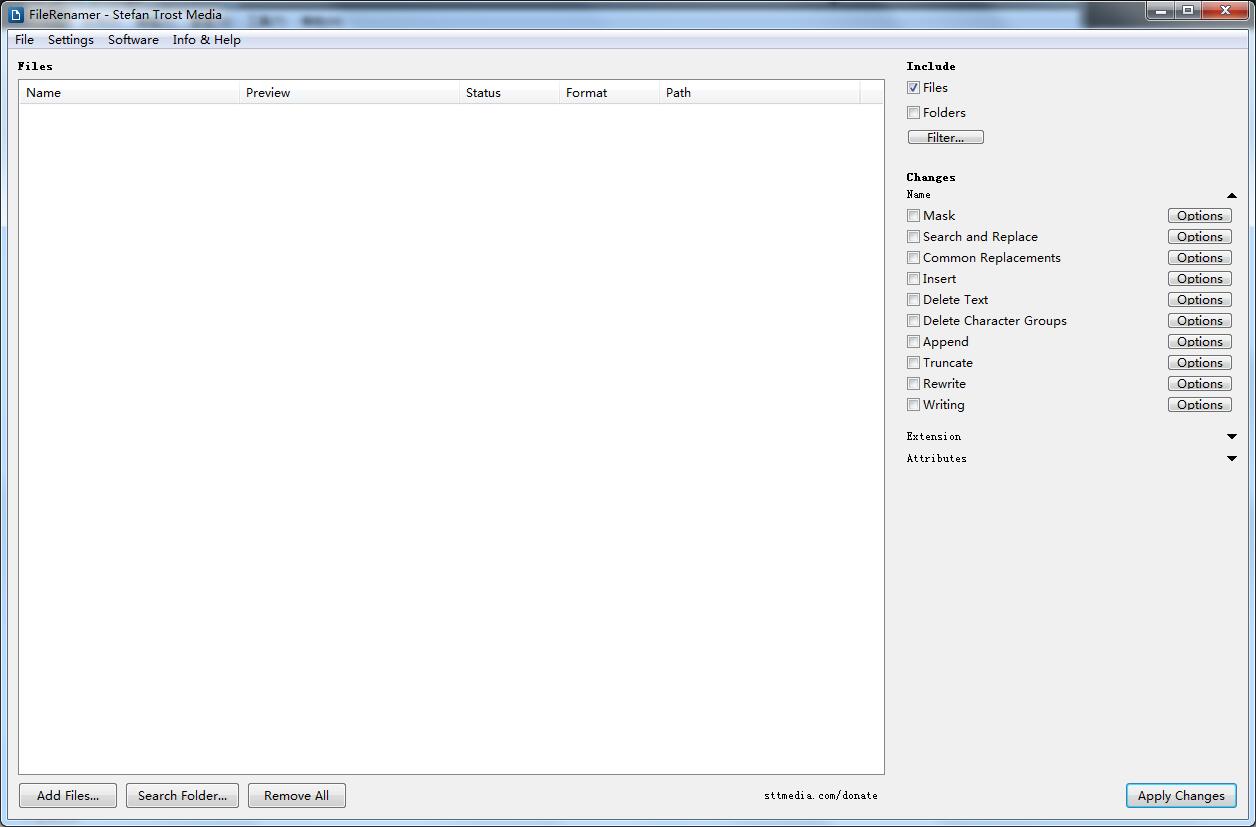Enable the Search and Replace checkbox
The height and width of the screenshot is (827, 1256).
coord(913,237)
